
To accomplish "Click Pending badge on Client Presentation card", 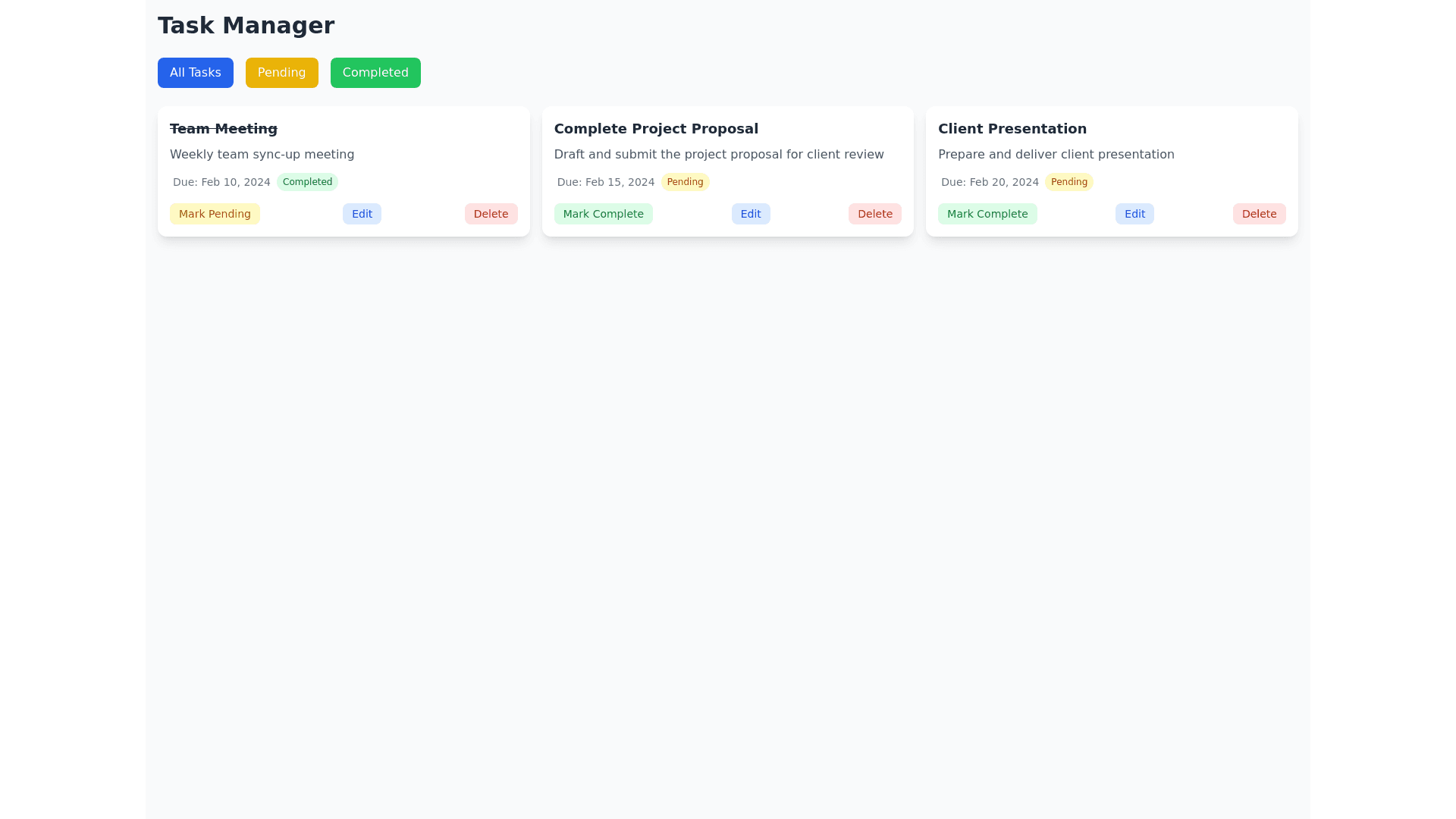I will (x=1068, y=182).
